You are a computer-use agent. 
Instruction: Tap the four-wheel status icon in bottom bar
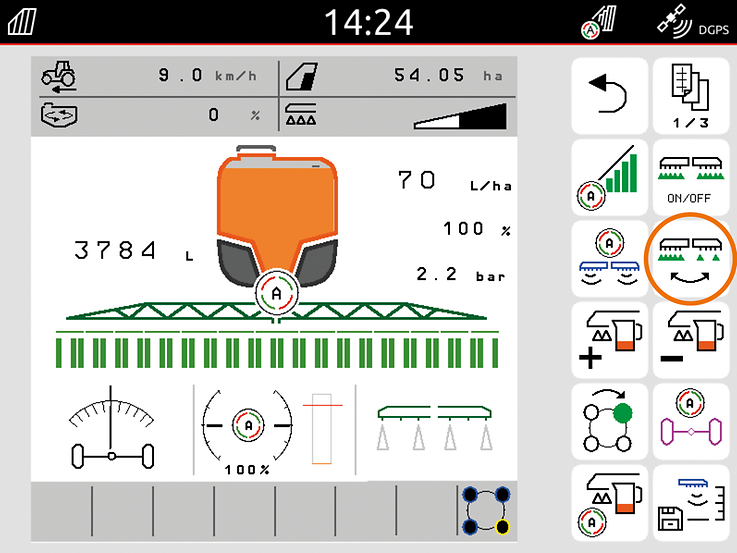click(486, 510)
